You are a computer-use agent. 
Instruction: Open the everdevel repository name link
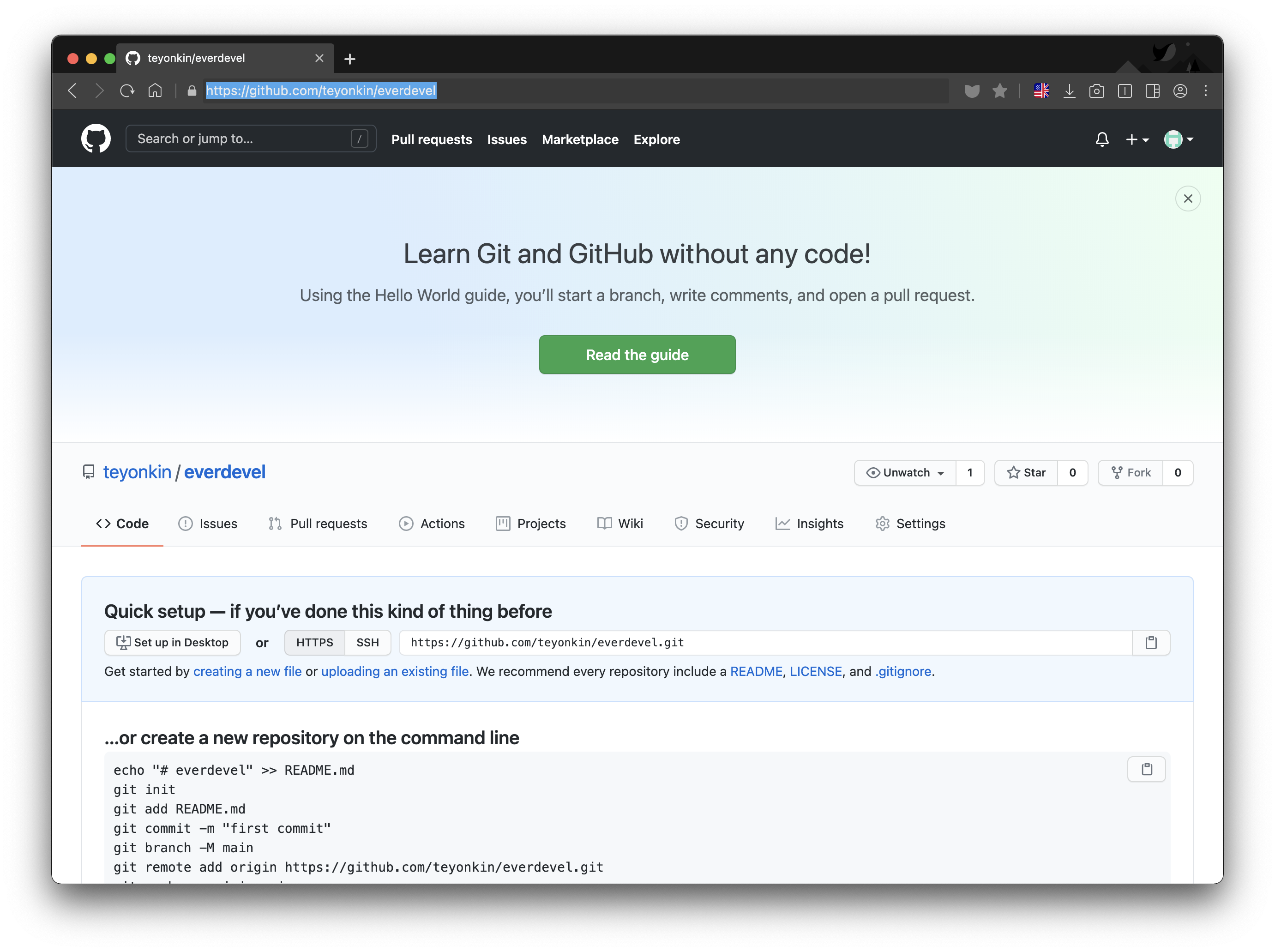point(225,472)
